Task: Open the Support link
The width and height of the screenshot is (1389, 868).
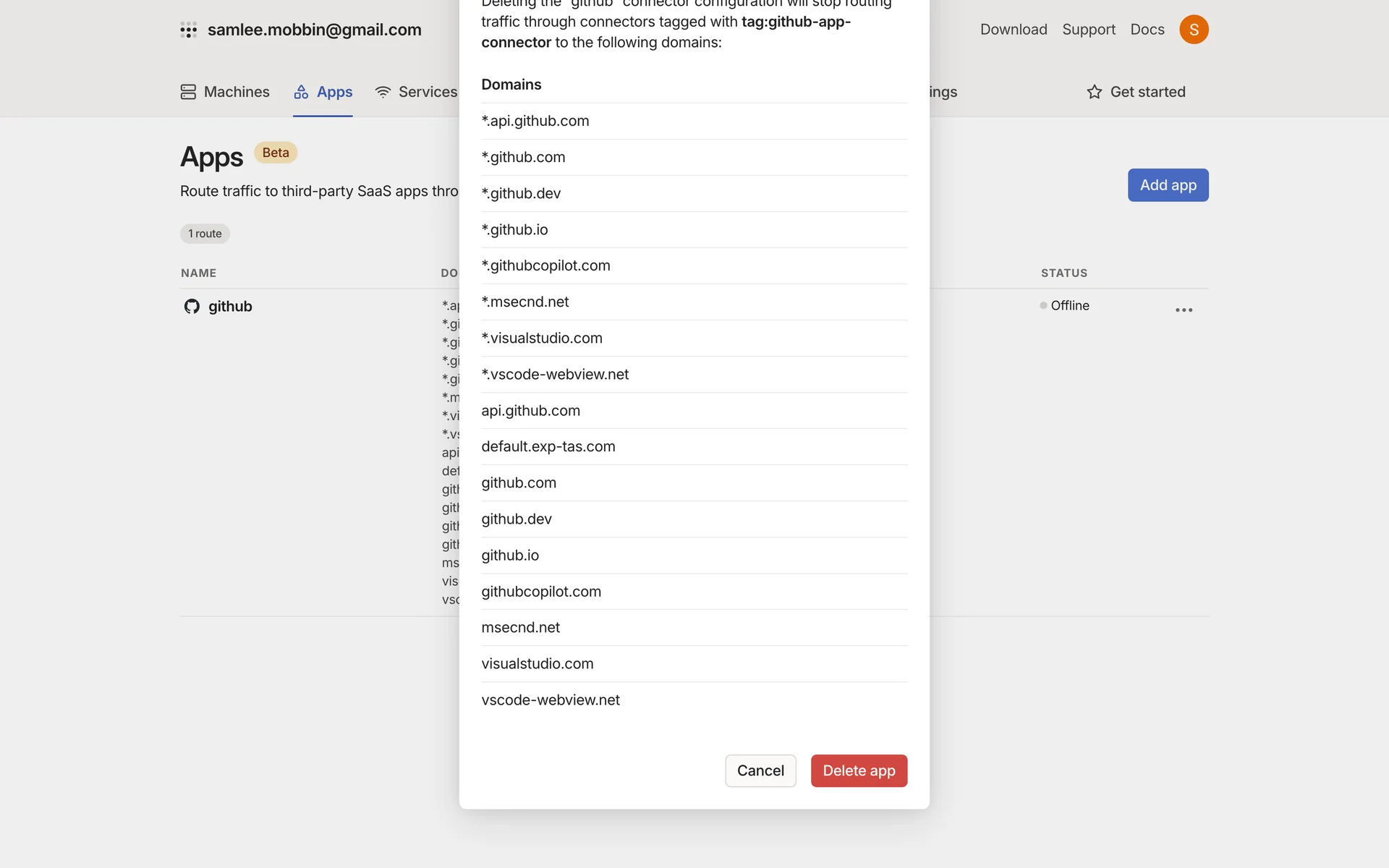Action: [x=1088, y=30]
